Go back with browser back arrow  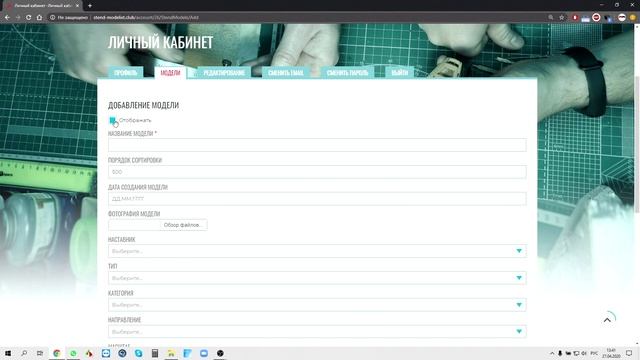(7, 18)
